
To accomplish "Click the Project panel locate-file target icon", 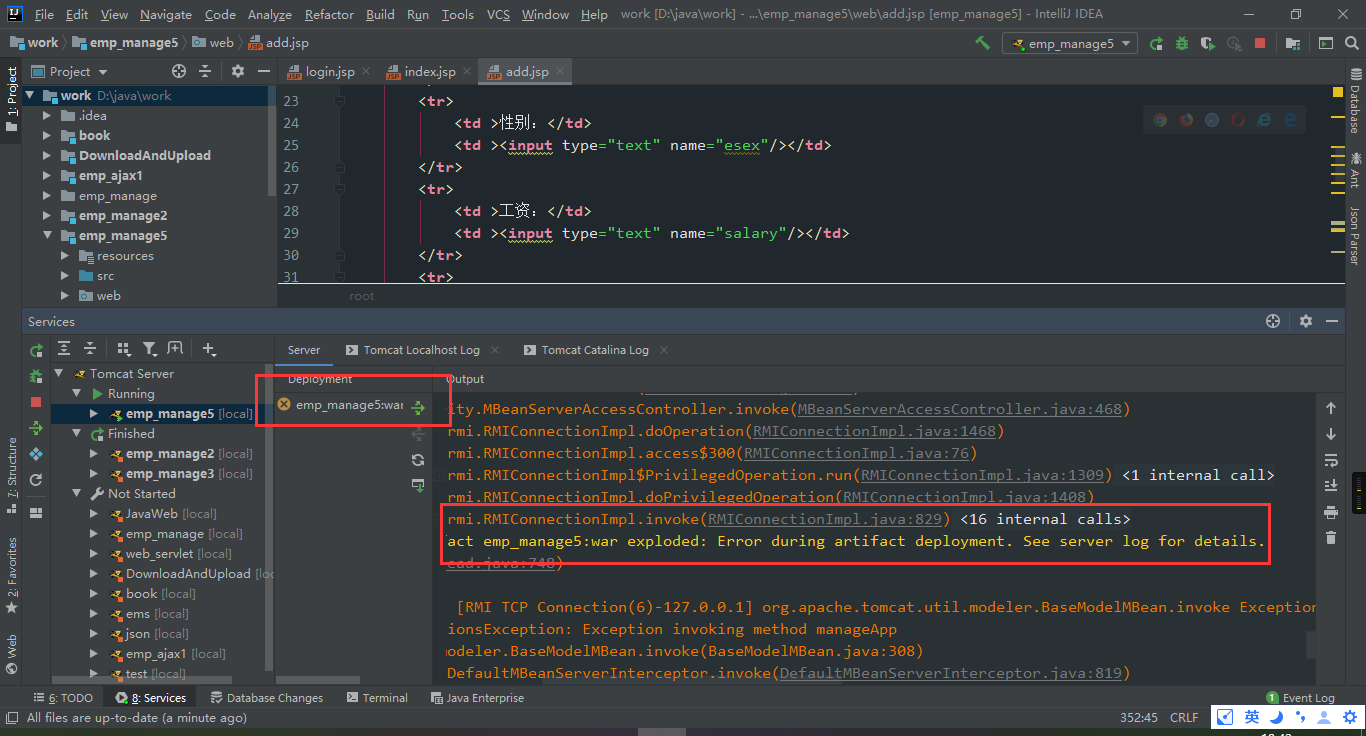I will click(179, 71).
